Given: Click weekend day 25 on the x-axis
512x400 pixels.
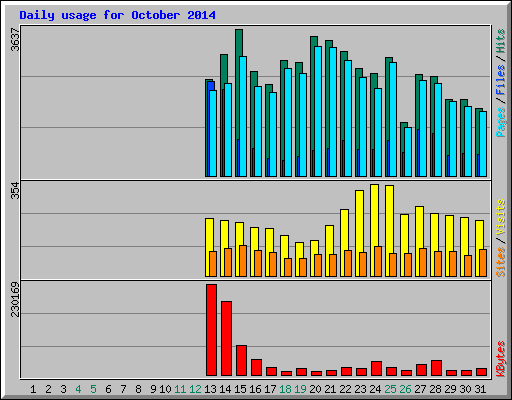Looking at the screenshot, I should (x=390, y=389).
